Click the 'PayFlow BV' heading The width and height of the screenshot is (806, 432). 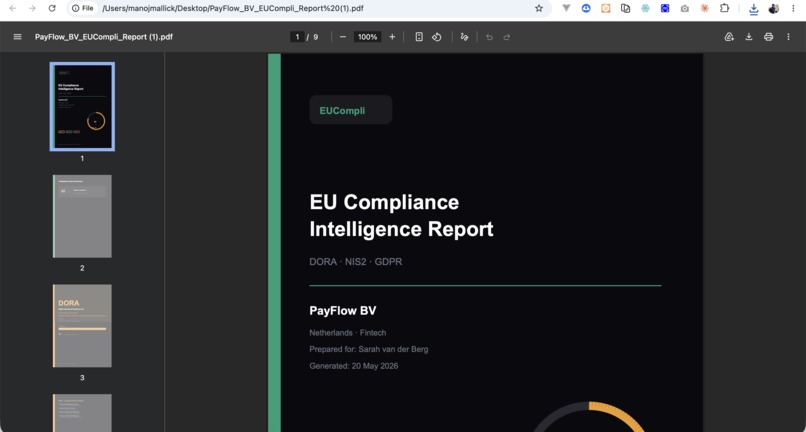pos(343,311)
